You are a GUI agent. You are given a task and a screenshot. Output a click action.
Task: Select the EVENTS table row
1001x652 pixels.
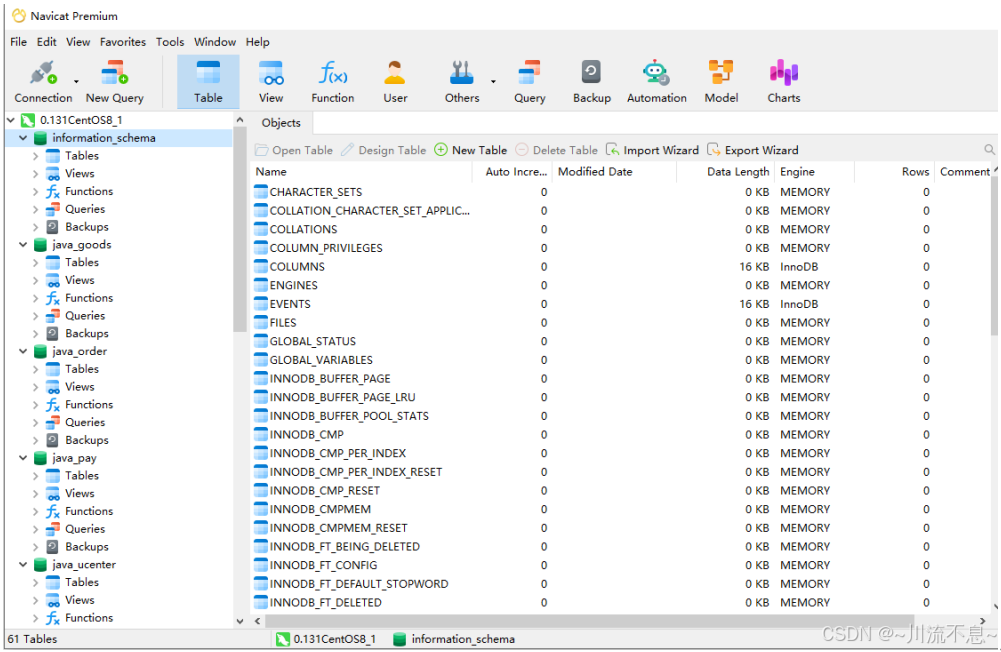pyautogui.click(x=621, y=304)
